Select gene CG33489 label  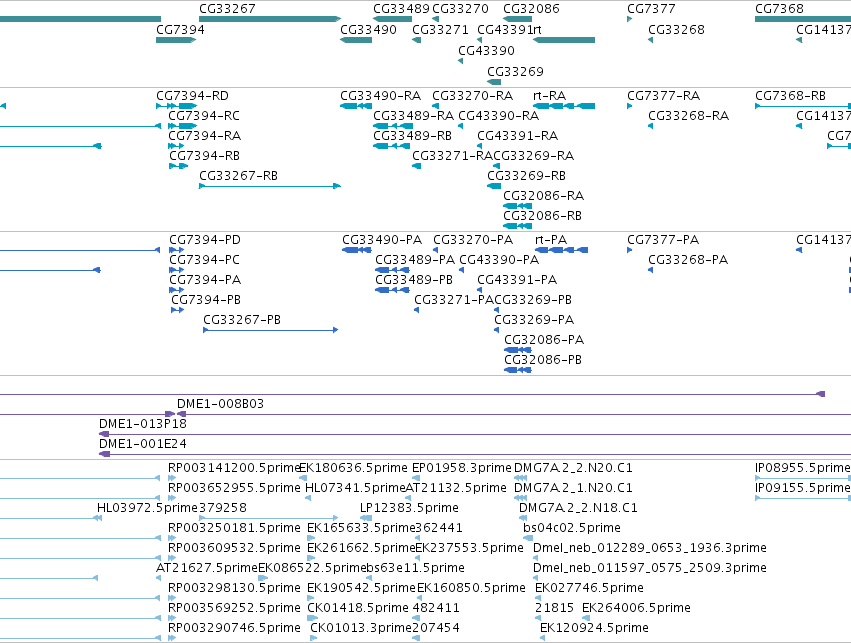click(x=401, y=9)
